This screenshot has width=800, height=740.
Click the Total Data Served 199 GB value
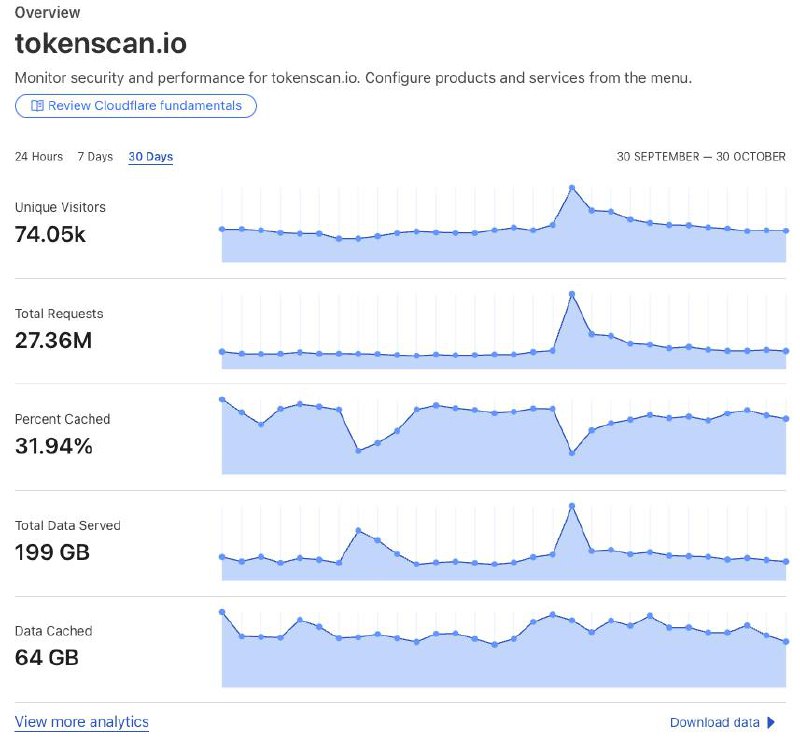coord(52,552)
